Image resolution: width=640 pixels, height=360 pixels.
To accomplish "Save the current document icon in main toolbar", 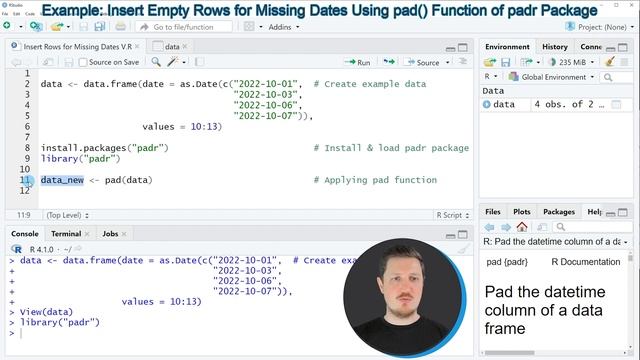I will click(84, 27).
